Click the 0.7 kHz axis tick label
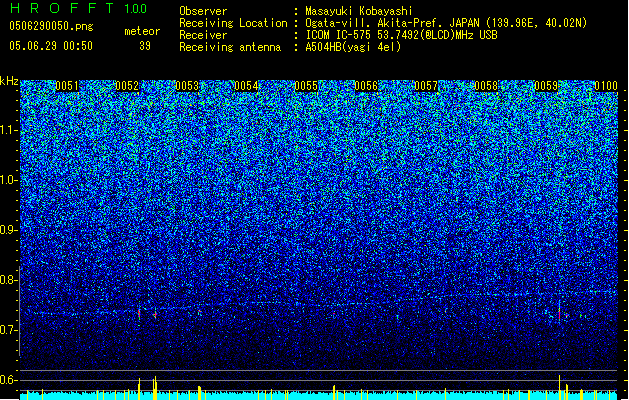This screenshot has width=629, height=400. pyautogui.click(x=9, y=330)
